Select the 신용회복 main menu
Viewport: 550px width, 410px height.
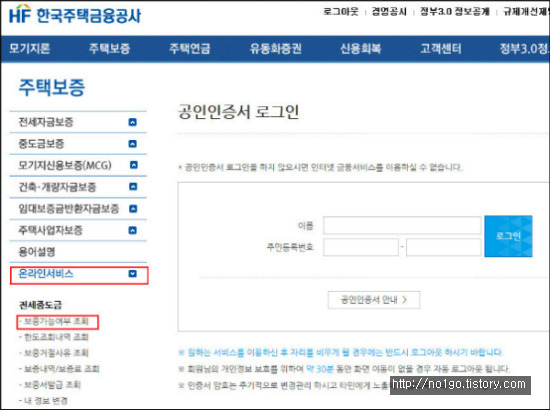pyautogui.click(x=361, y=48)
